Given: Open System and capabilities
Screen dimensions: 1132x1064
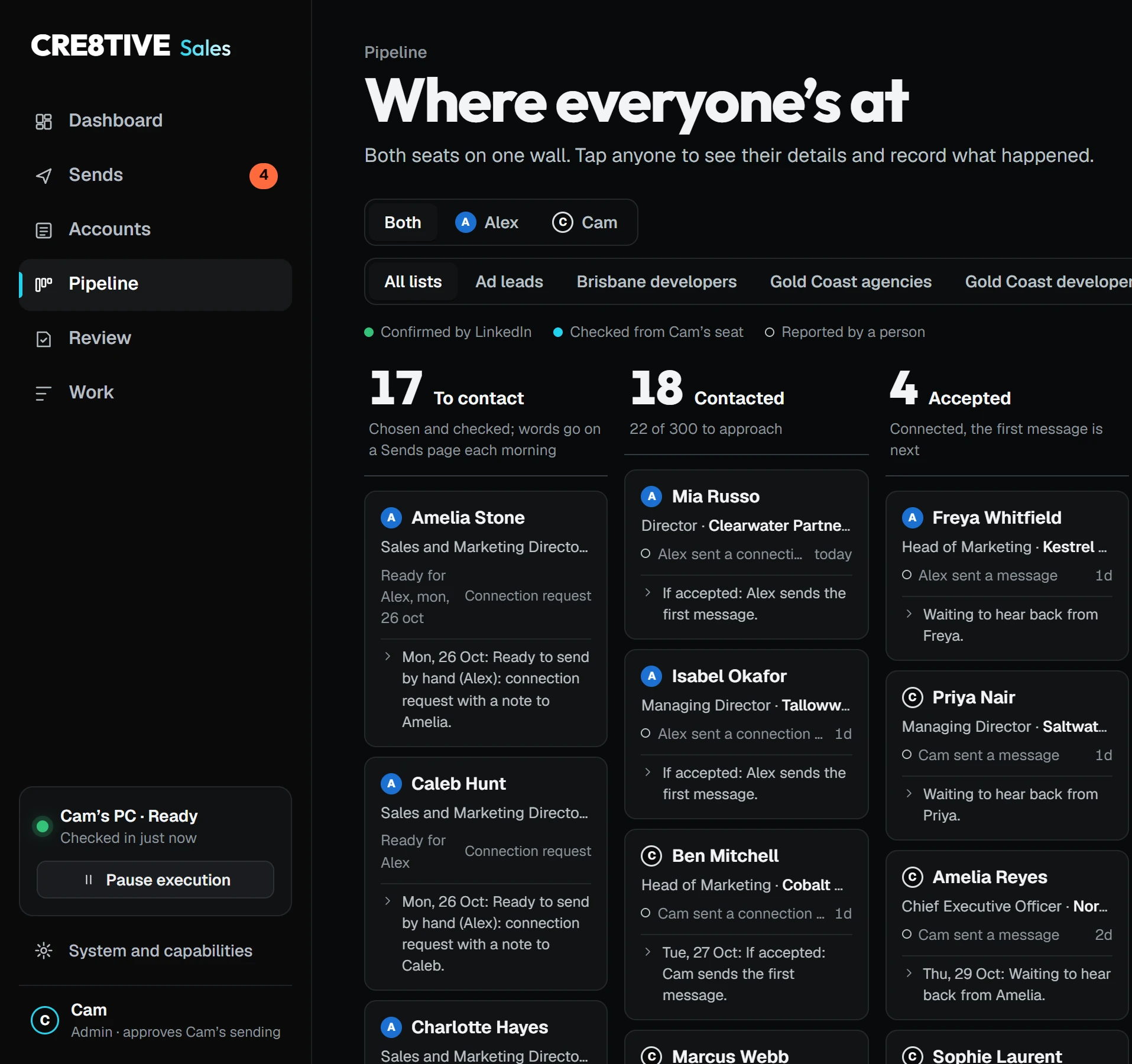Looking at the screenshot, I should click(155, 951).
